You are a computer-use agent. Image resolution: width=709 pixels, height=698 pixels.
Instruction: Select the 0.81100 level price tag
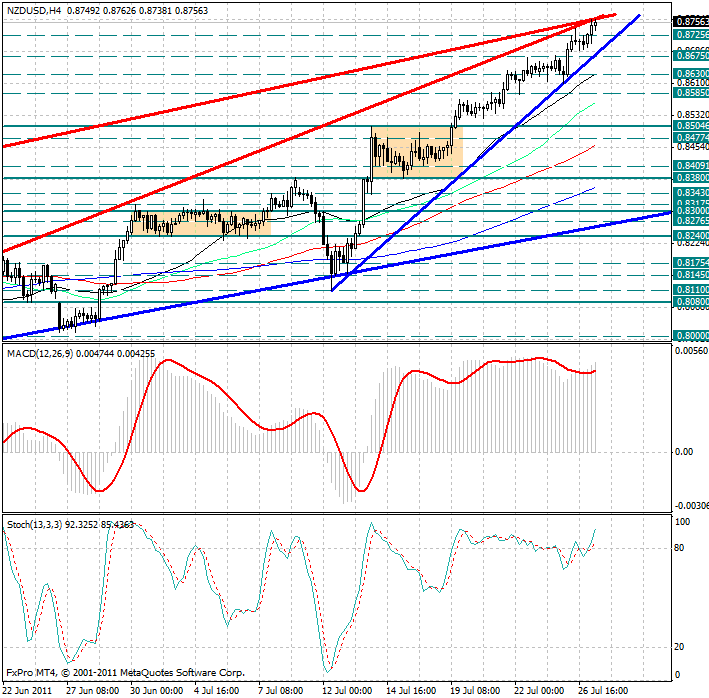(x=691, y=289)
